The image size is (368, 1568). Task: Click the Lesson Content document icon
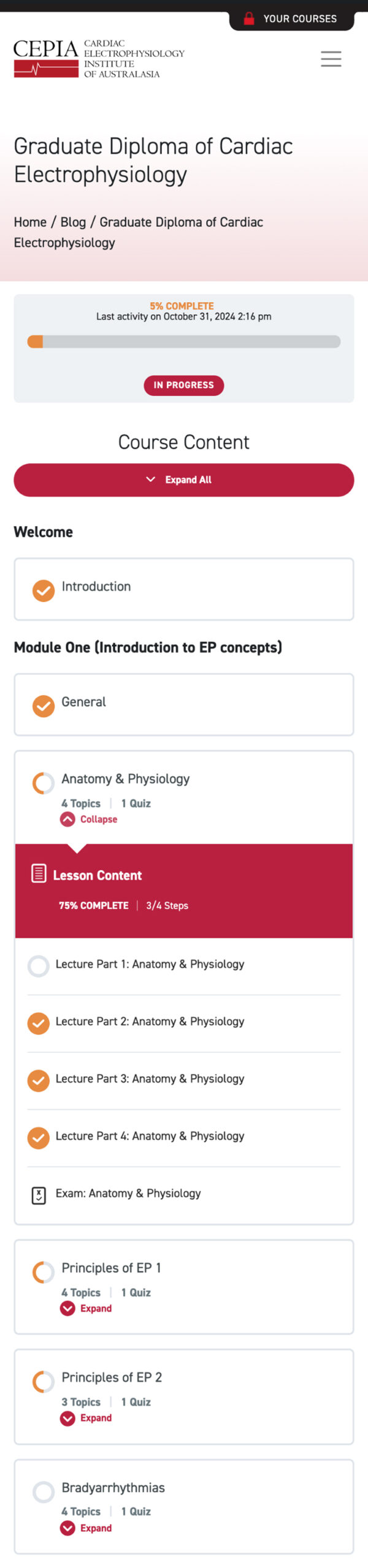[39, 873]
